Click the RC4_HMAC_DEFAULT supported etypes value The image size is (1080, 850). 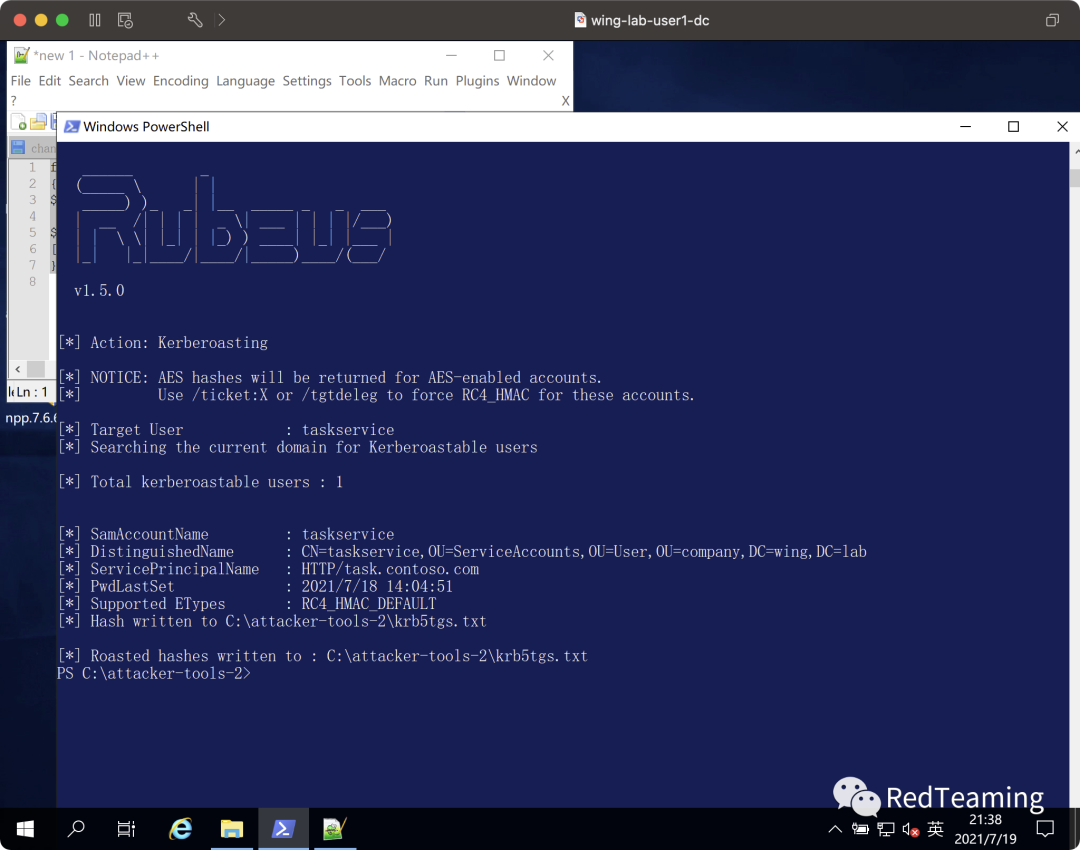pos(368,604)
